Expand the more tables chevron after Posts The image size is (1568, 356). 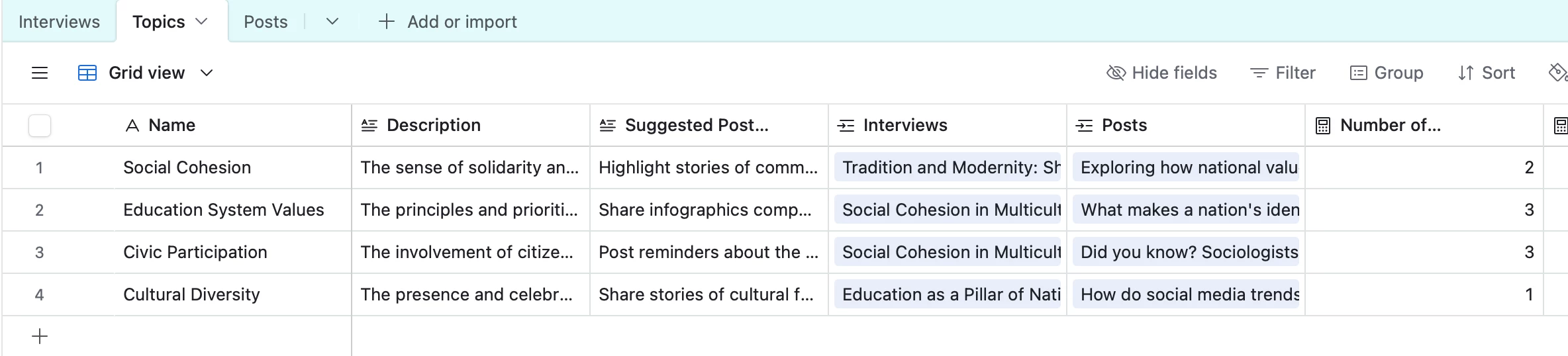332,22
